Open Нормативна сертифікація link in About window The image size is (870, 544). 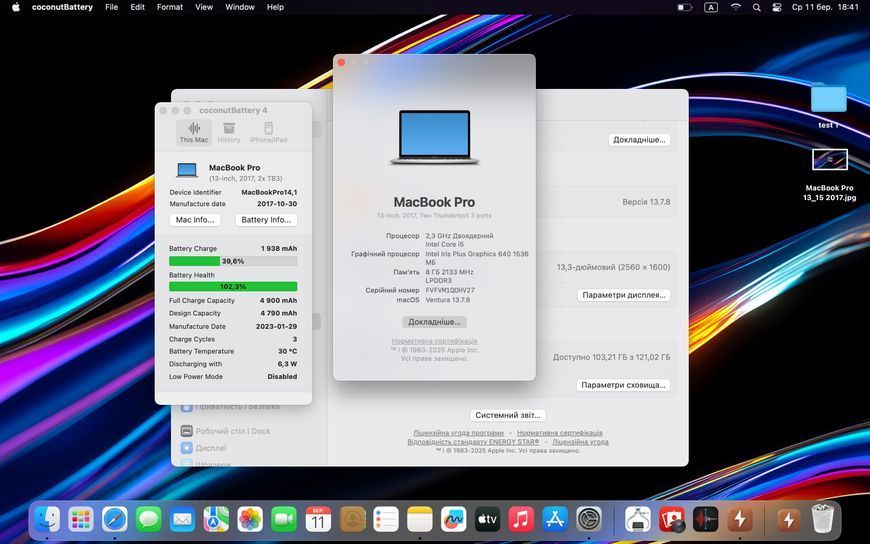434,341
